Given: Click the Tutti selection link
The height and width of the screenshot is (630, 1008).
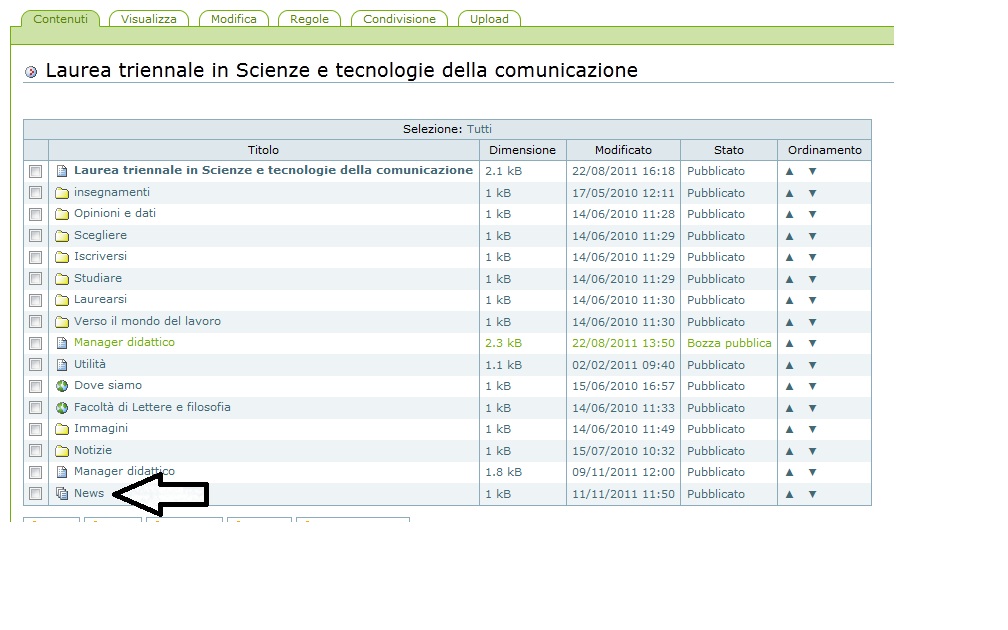Looking at the screenshot, I should 479,129.
